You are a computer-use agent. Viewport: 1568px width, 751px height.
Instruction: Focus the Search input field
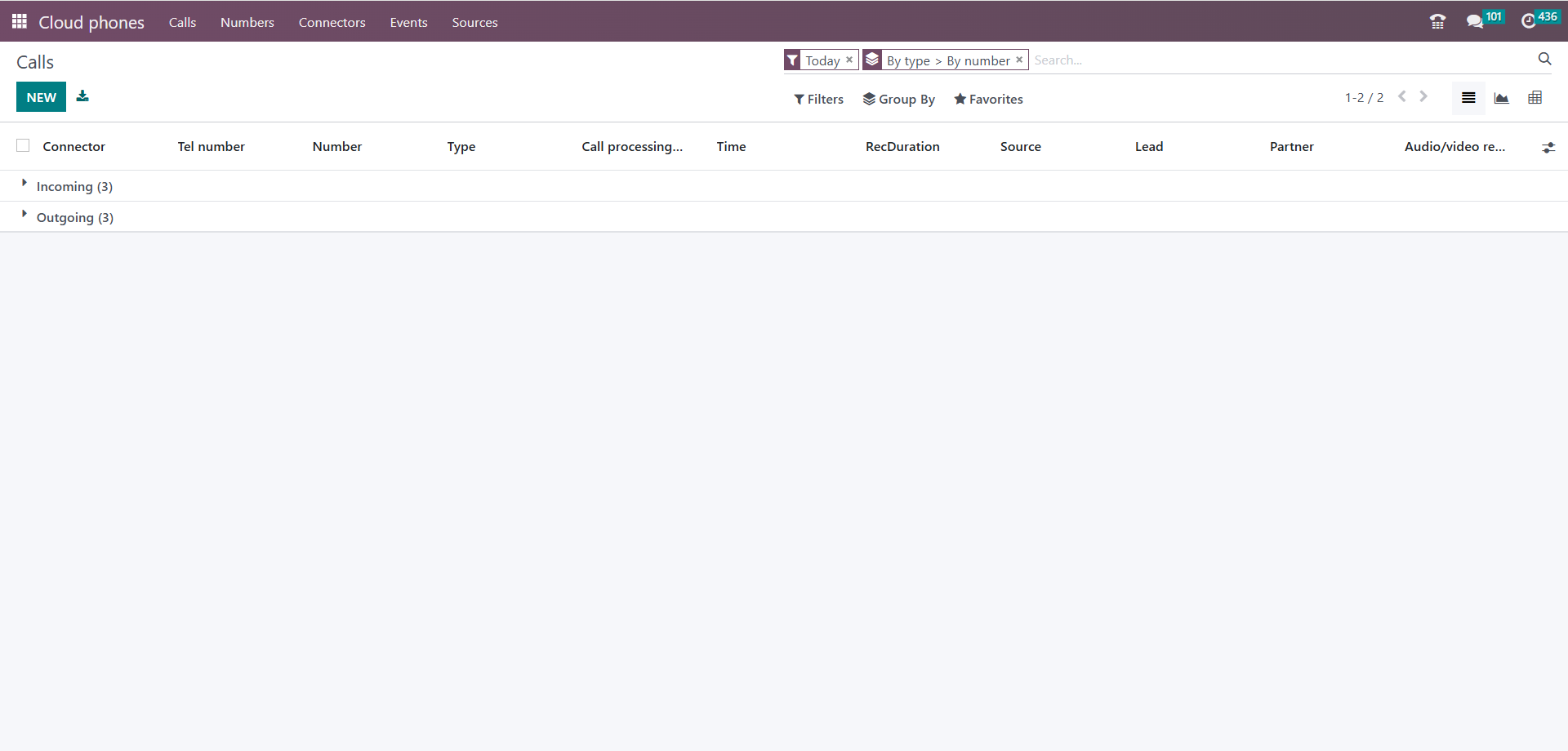[x=1282, y=60]
